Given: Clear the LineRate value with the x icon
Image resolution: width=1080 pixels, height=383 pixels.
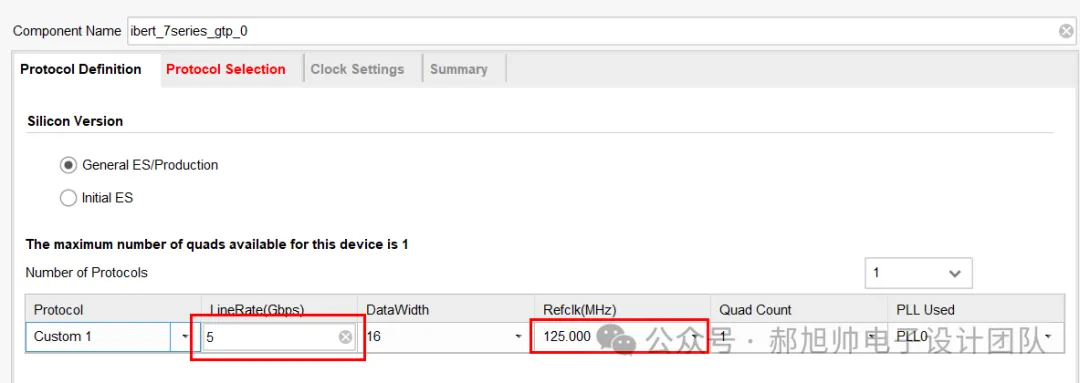Looking at the screenshot, I should click(x=346, y=337).
